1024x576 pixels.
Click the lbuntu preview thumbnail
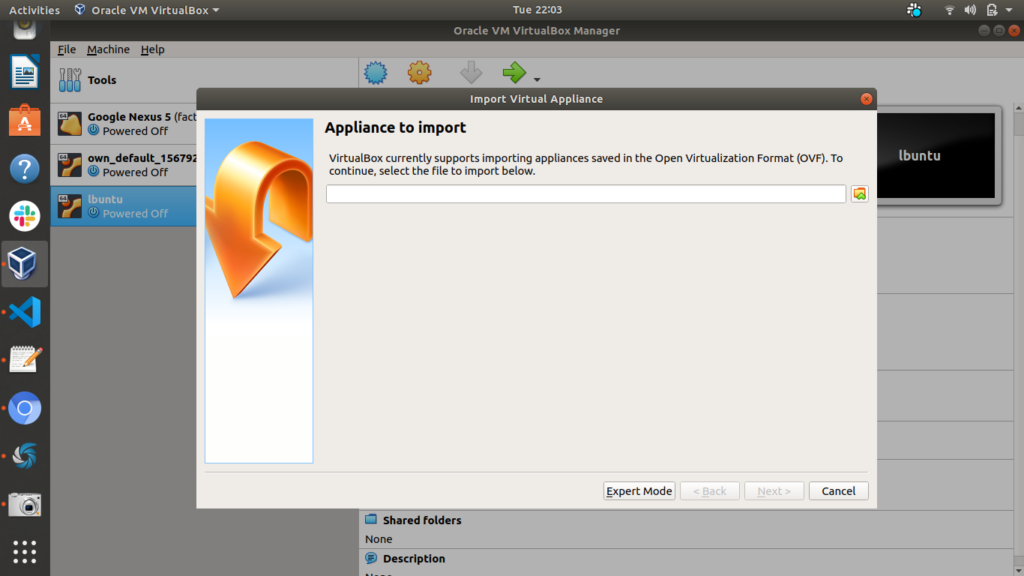click(x=935, y=155)
